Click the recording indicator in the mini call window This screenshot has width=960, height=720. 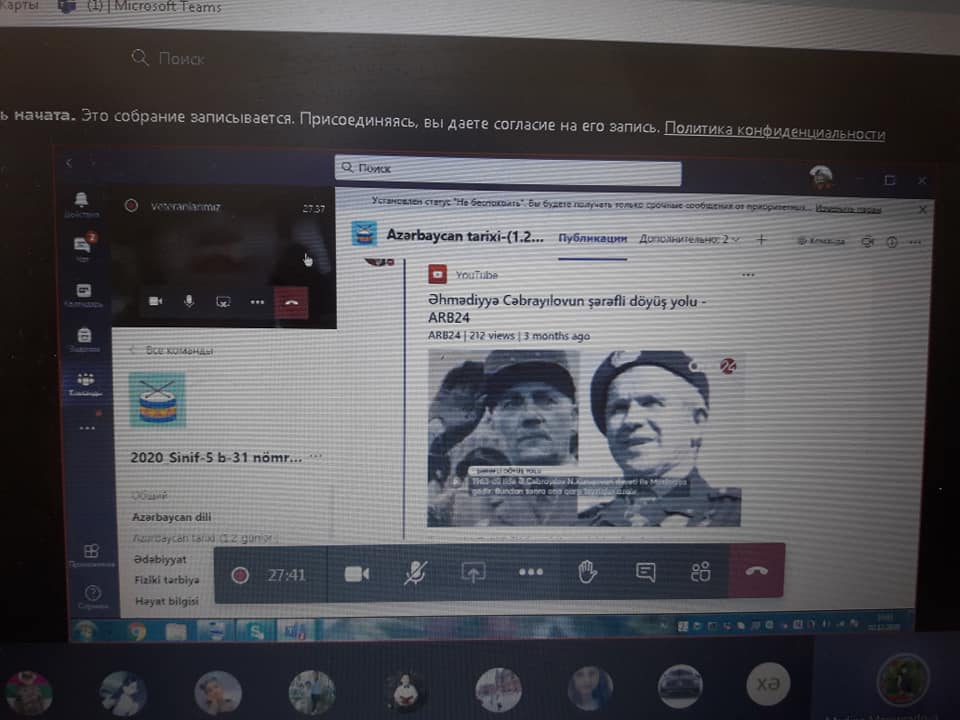click(131, 206)
